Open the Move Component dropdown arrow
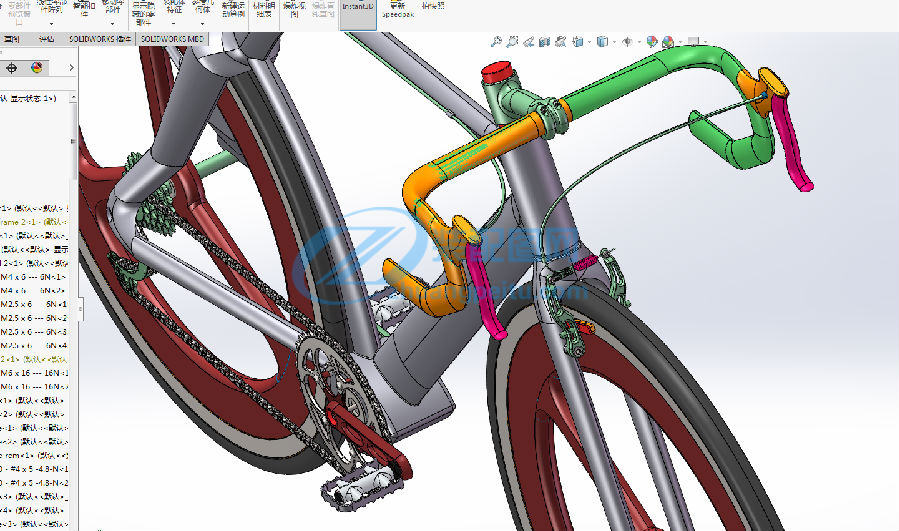Viewport: 899px width, 531px height. click(112, 24)
